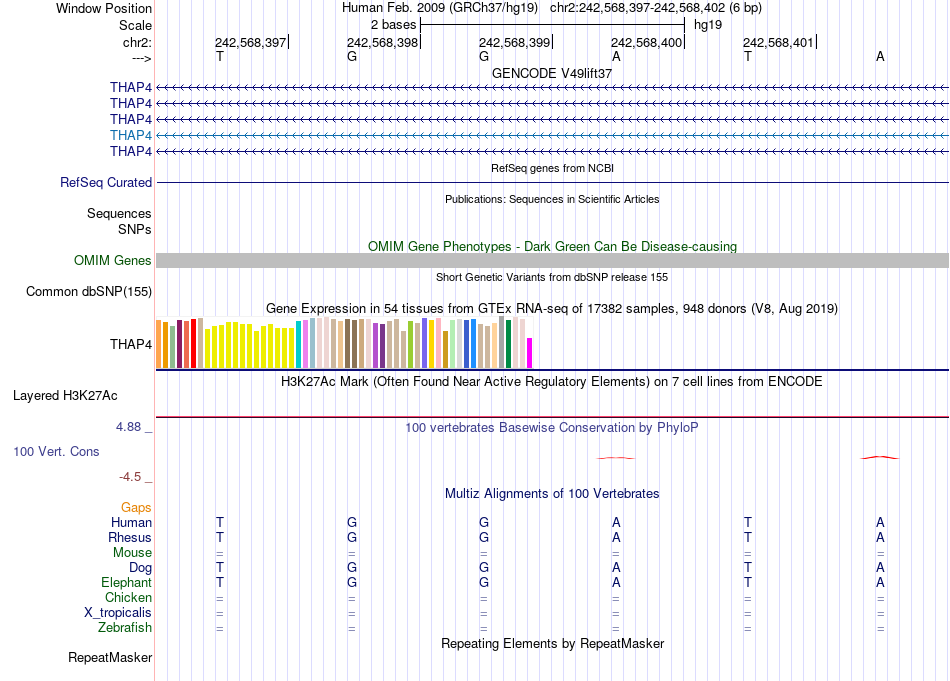This screenshot has width=950, height=681.
Task: Click 'Repeating Elements by RepeatMasker' title
Action: point(553,643)
